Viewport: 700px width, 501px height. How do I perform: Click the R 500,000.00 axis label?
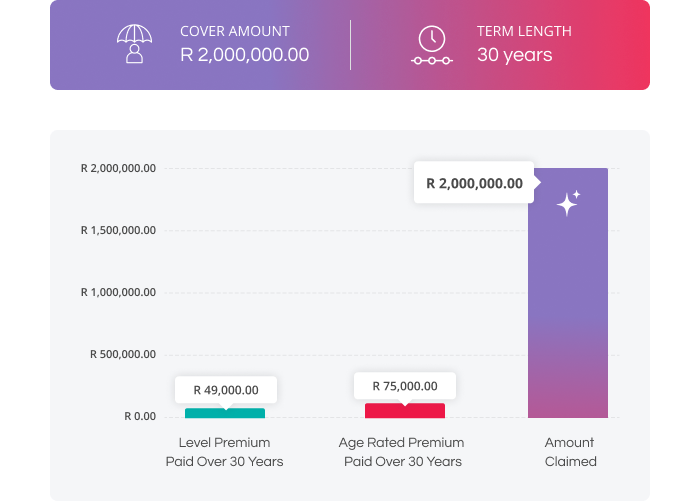pyautogui.click(x=122, y=354)
